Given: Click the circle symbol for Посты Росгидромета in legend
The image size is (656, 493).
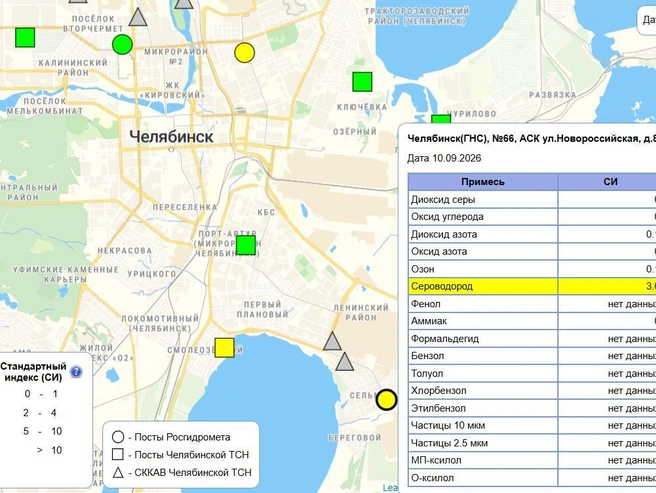Looking at the screenshot, I should (x=118, y=437).
